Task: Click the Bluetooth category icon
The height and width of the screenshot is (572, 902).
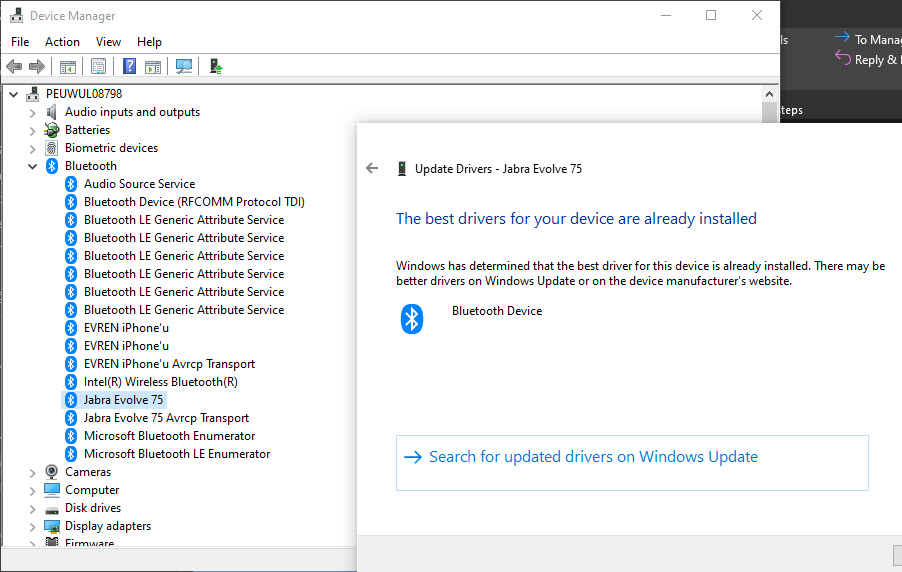Action: coord(52,166)
